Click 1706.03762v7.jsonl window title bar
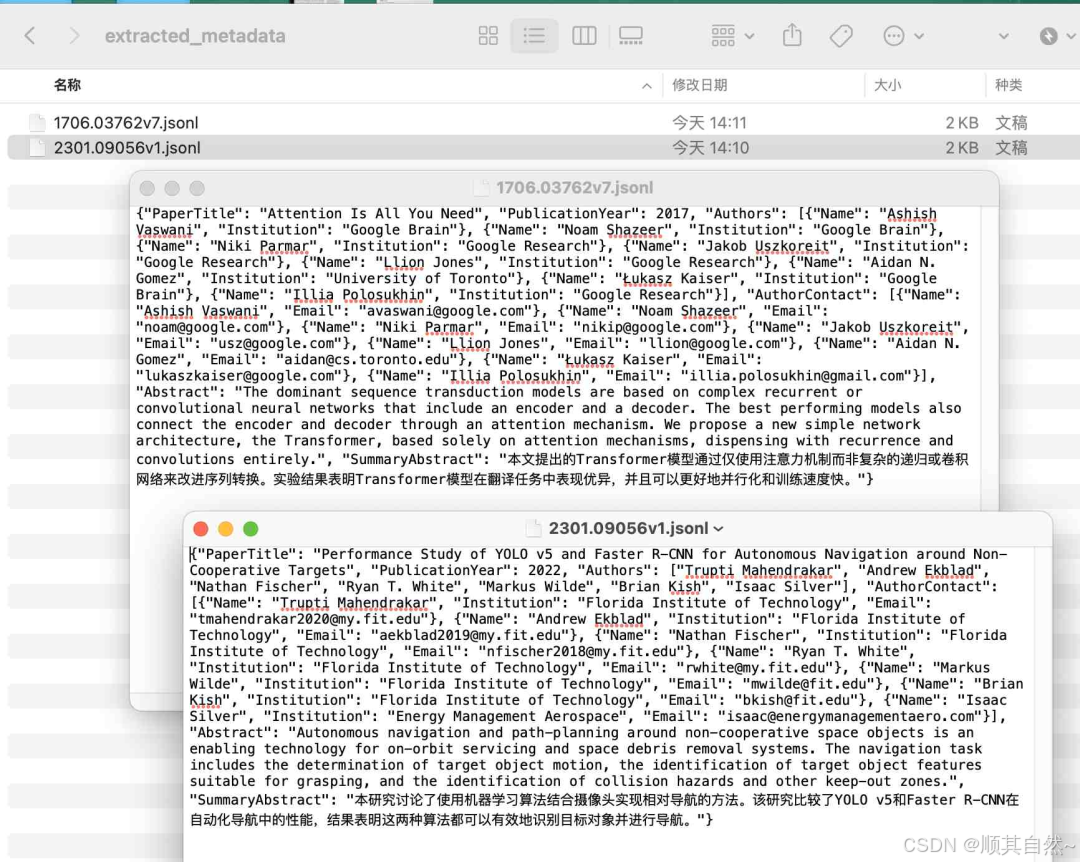Image resolution: width=1080 pixels, height=862 pixels. tap(564, 188)
